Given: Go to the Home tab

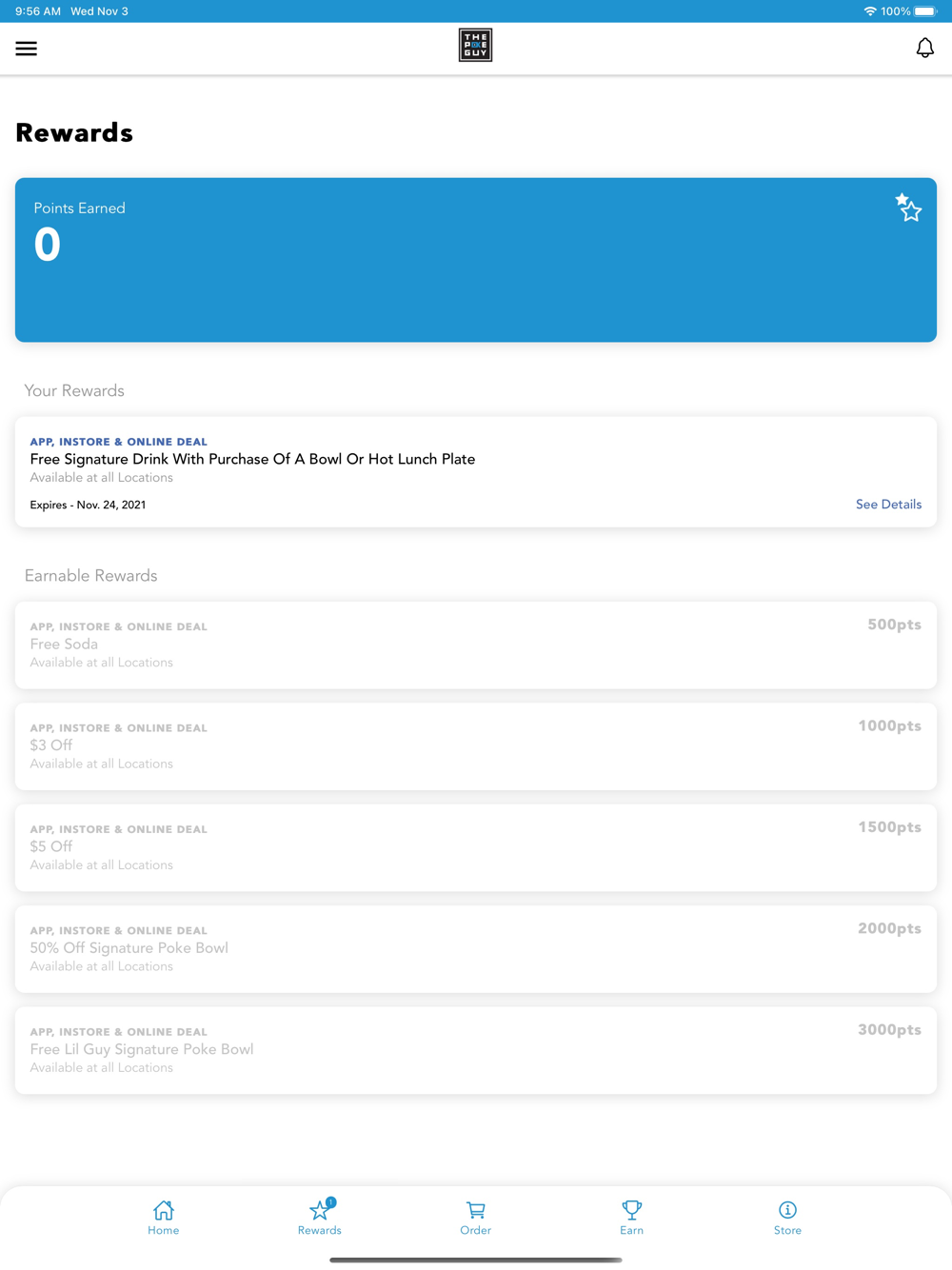Looking at the screenshot, I should (164, 1217).
